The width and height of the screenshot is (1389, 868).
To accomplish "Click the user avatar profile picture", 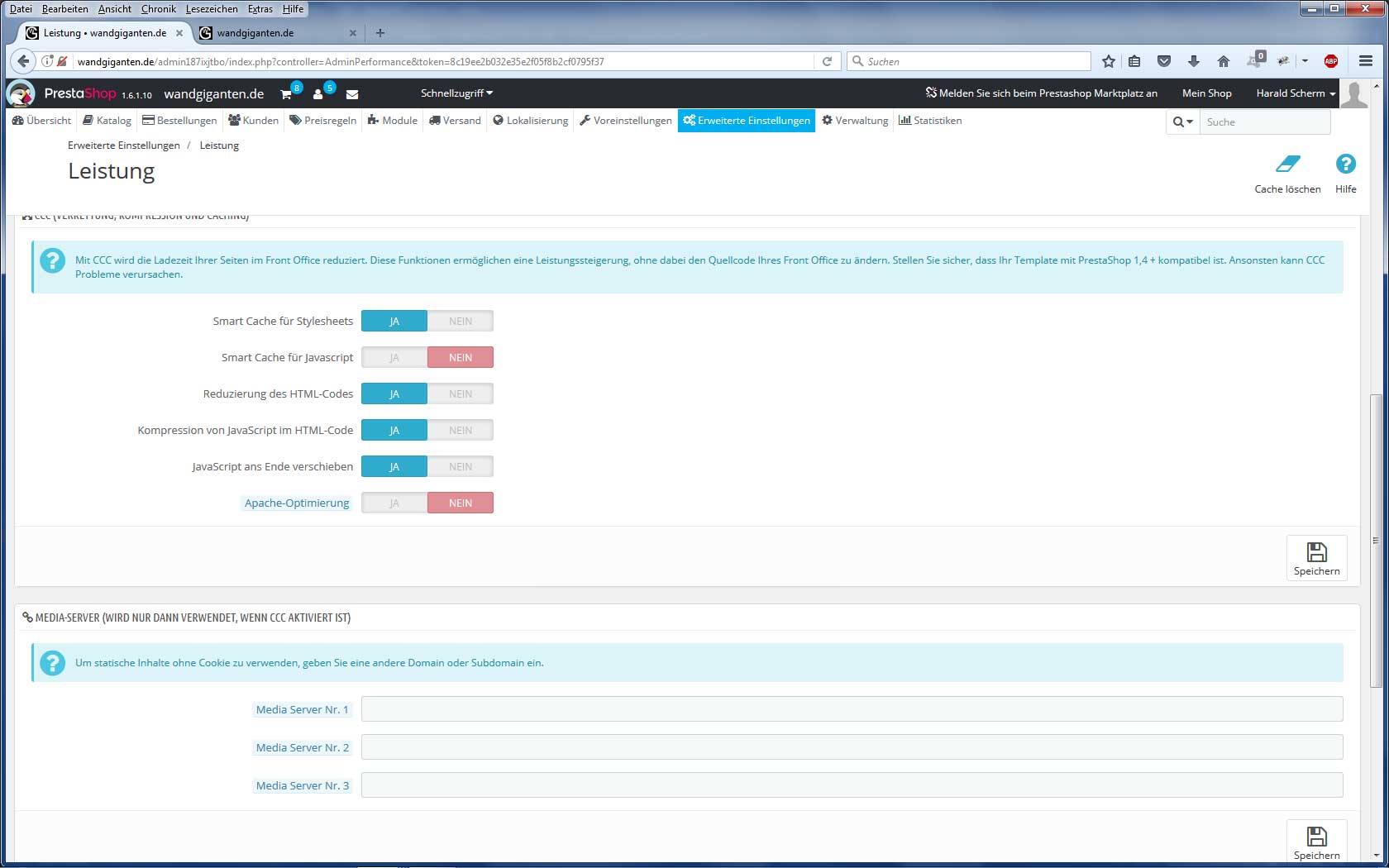I will click(1354, 93).
